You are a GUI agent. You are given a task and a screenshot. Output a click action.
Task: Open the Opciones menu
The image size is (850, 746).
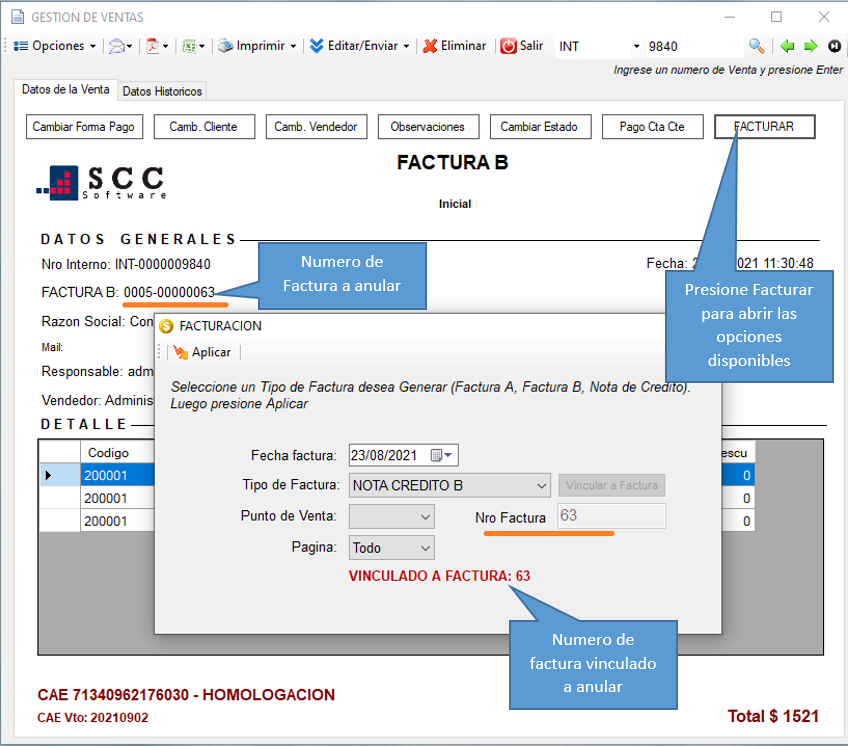click(55, 46)
